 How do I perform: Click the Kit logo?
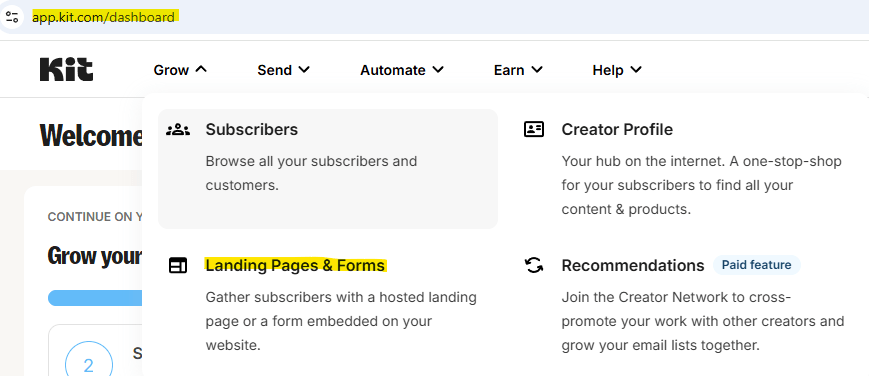[x=67, y=70]
